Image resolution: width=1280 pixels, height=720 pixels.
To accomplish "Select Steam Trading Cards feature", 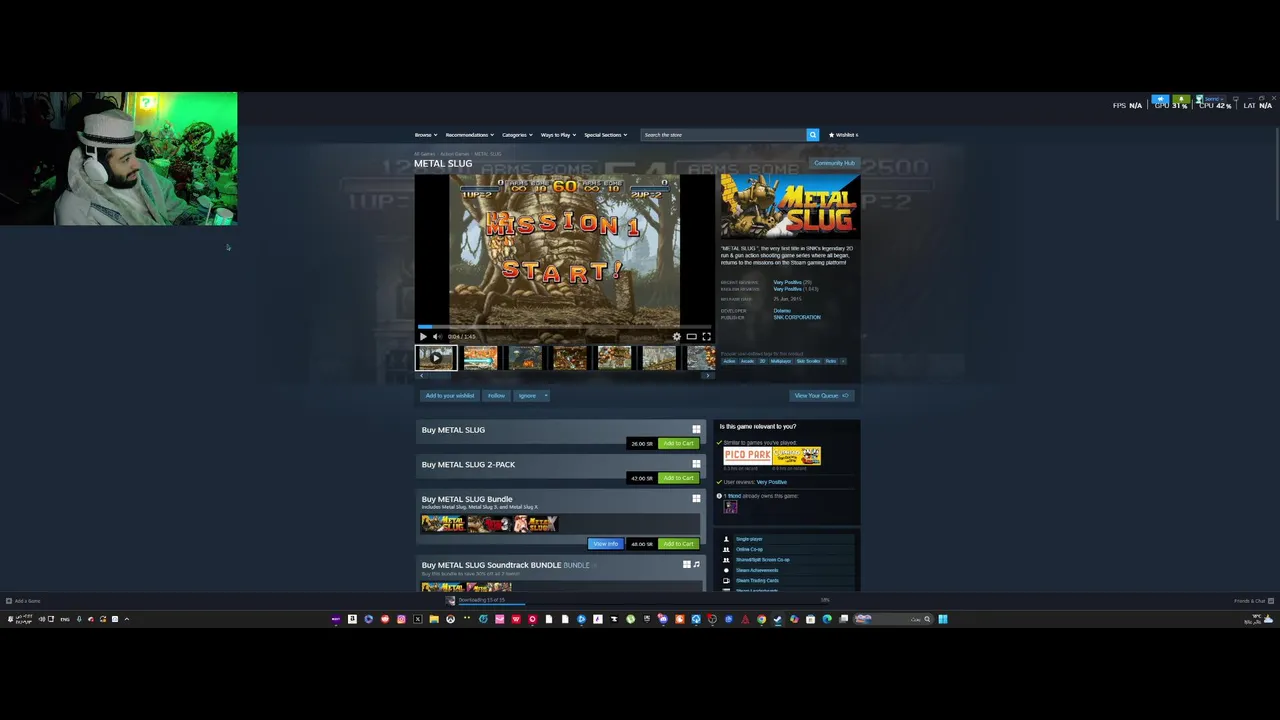I will click(x=757, y=580).
